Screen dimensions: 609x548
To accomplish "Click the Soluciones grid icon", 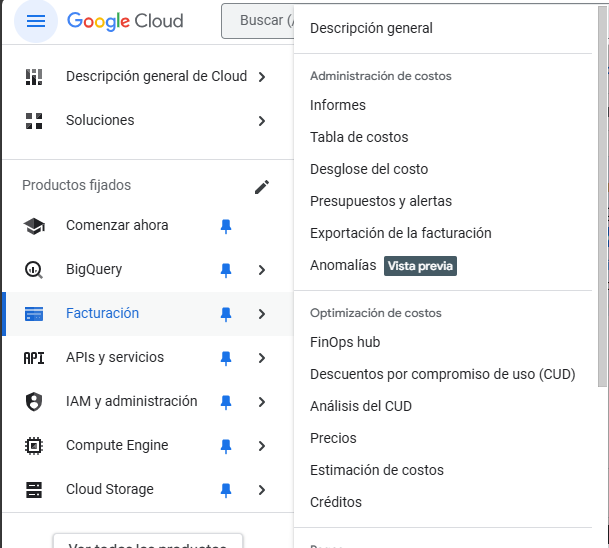I will point(34,121).
